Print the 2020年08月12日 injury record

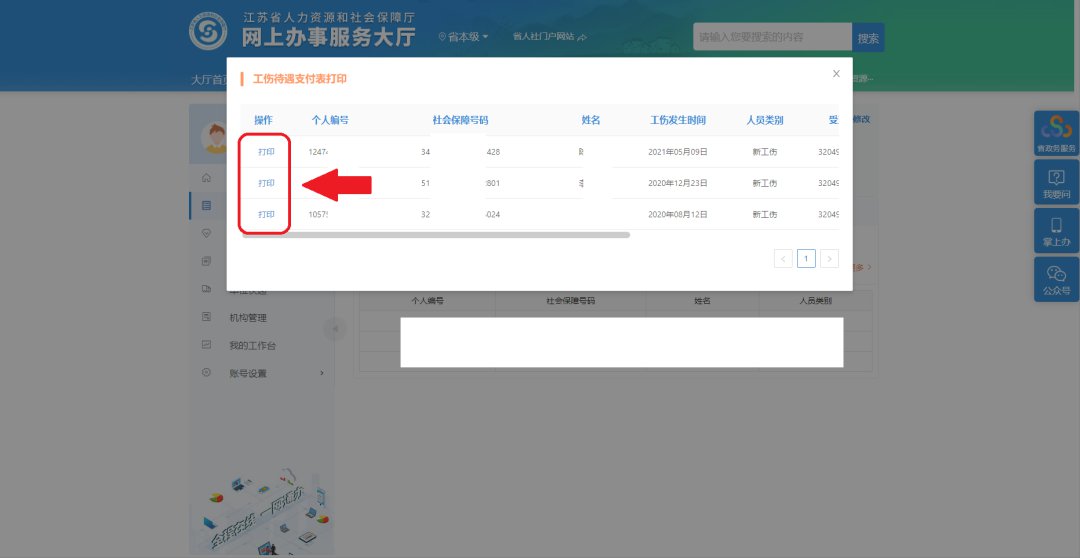(x=266, y=214)
